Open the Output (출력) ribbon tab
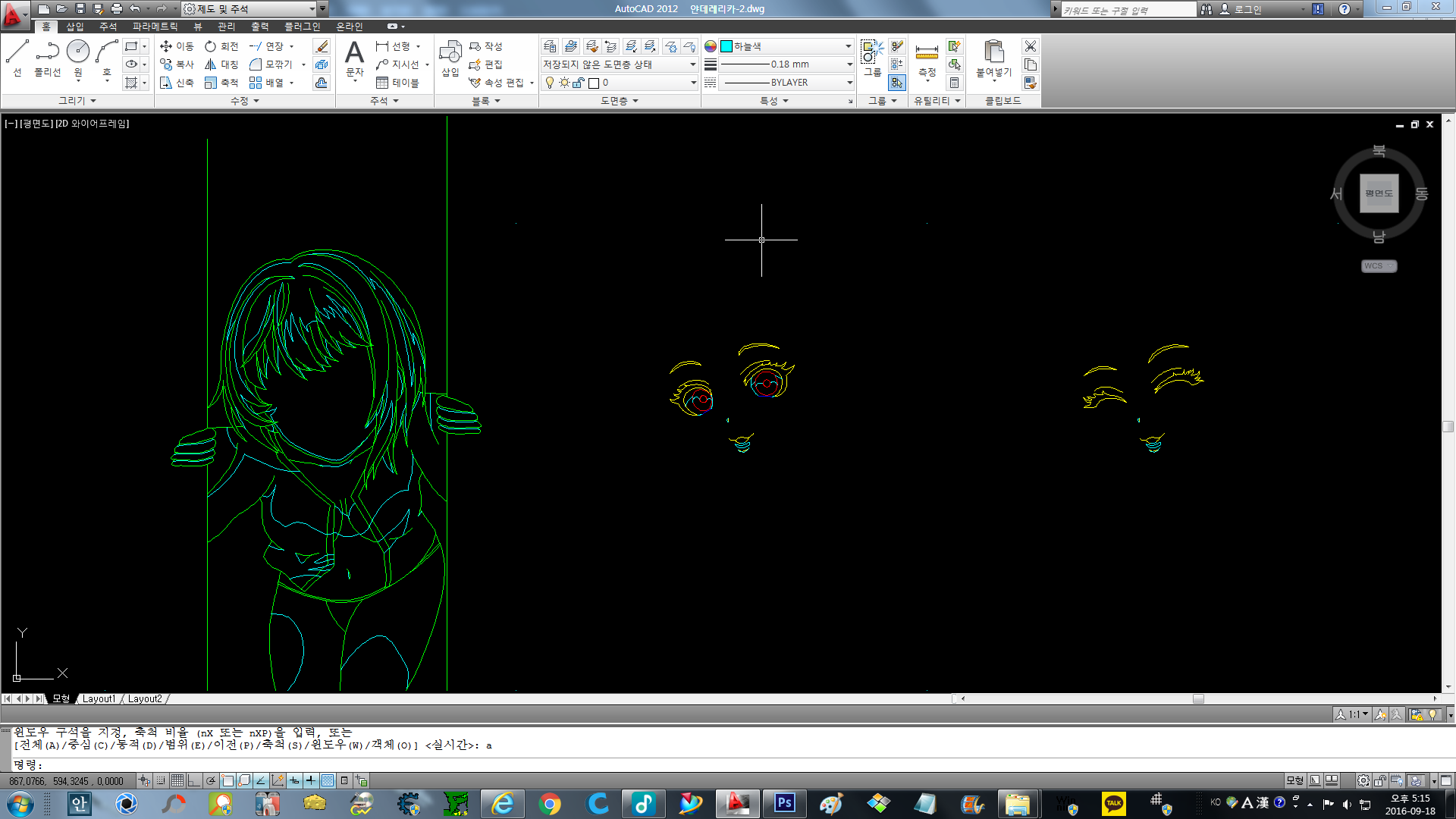Screen dimensions: 1456x819 click(x=260, y=27)
